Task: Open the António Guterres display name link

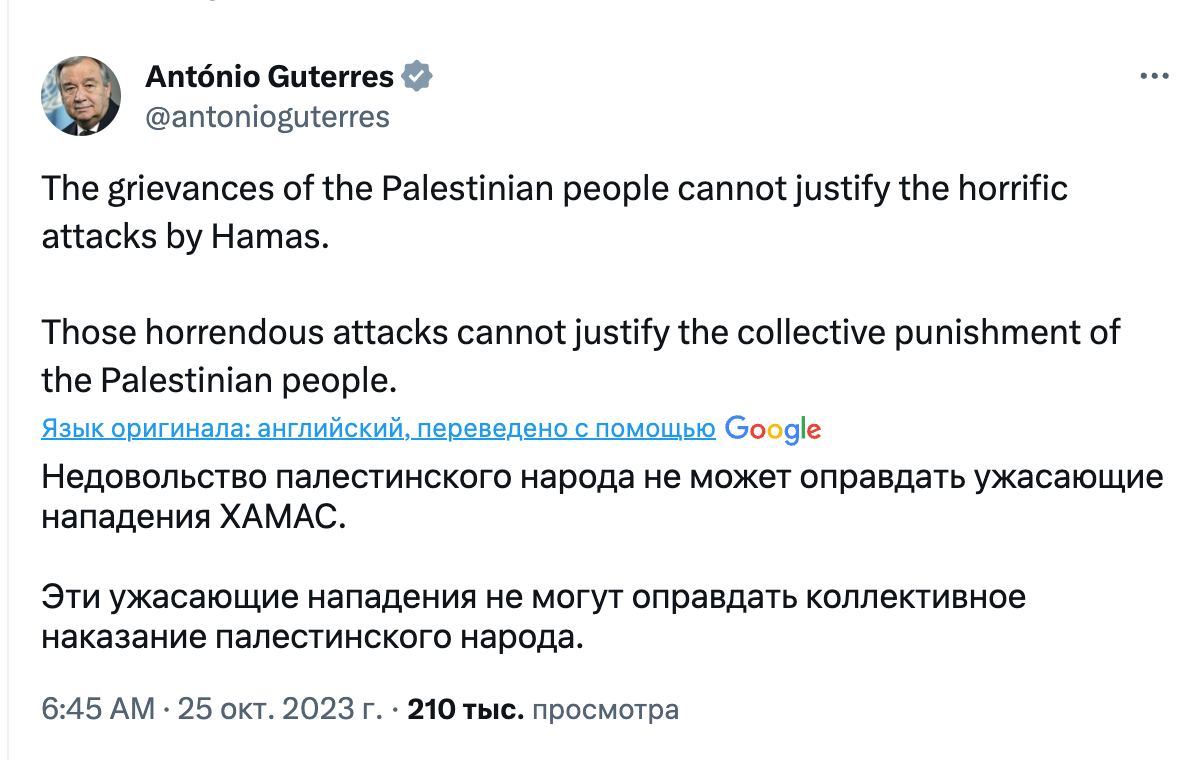Action: pyautogui.click(x=270, y=76)
